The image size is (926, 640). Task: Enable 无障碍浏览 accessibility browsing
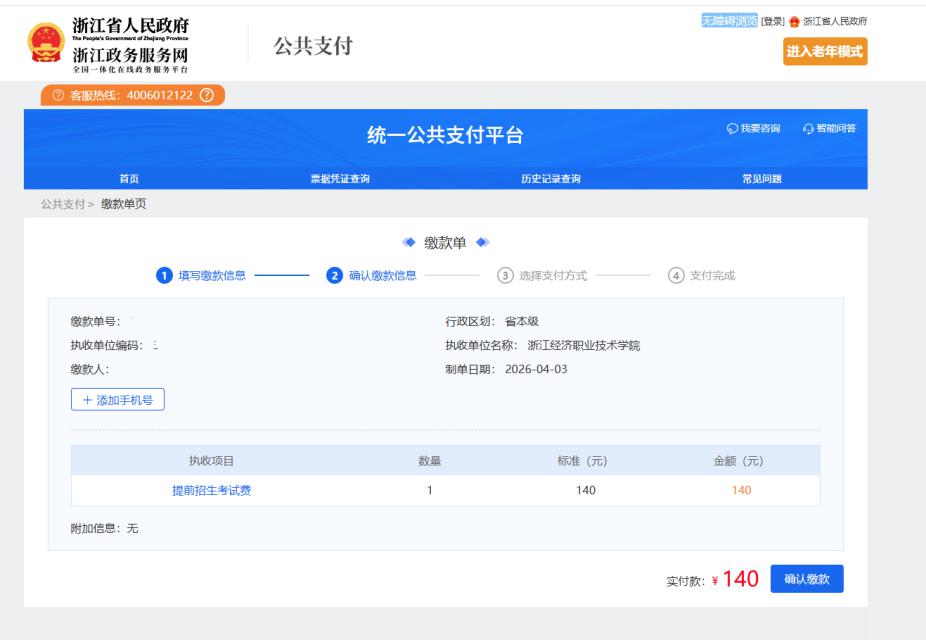click(x=729, y=21)
